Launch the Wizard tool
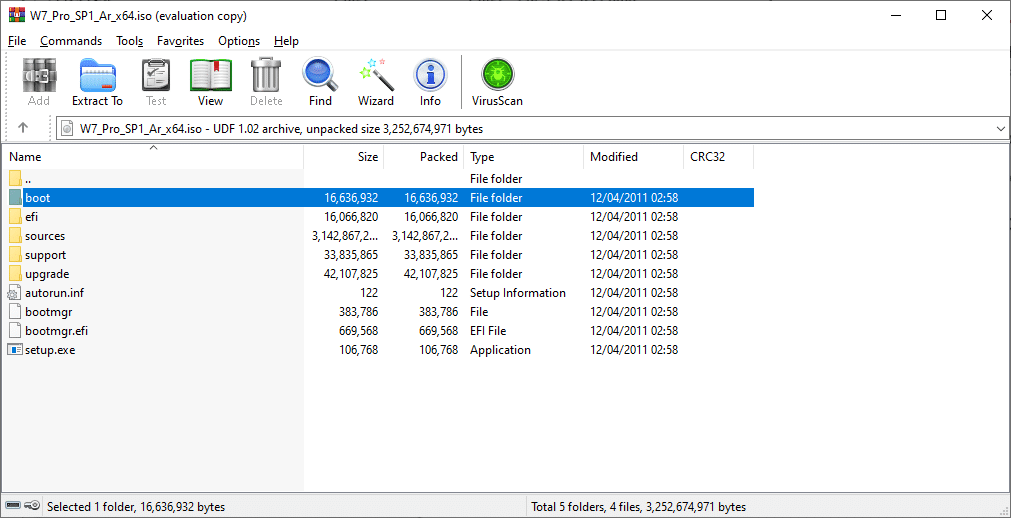 click(x=376, y=82)
